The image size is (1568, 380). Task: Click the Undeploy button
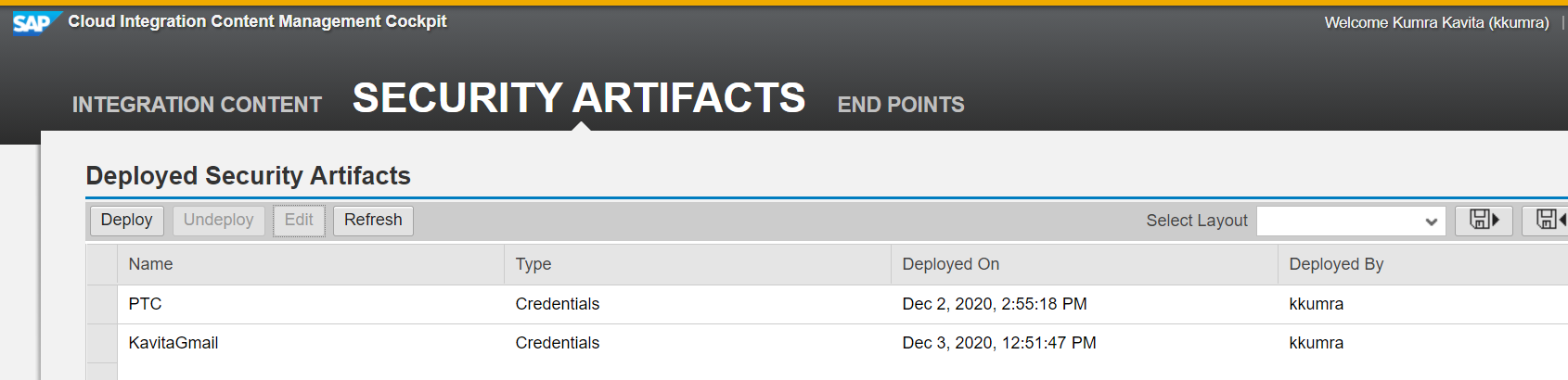pyautogui.click(x=218, y=221)
